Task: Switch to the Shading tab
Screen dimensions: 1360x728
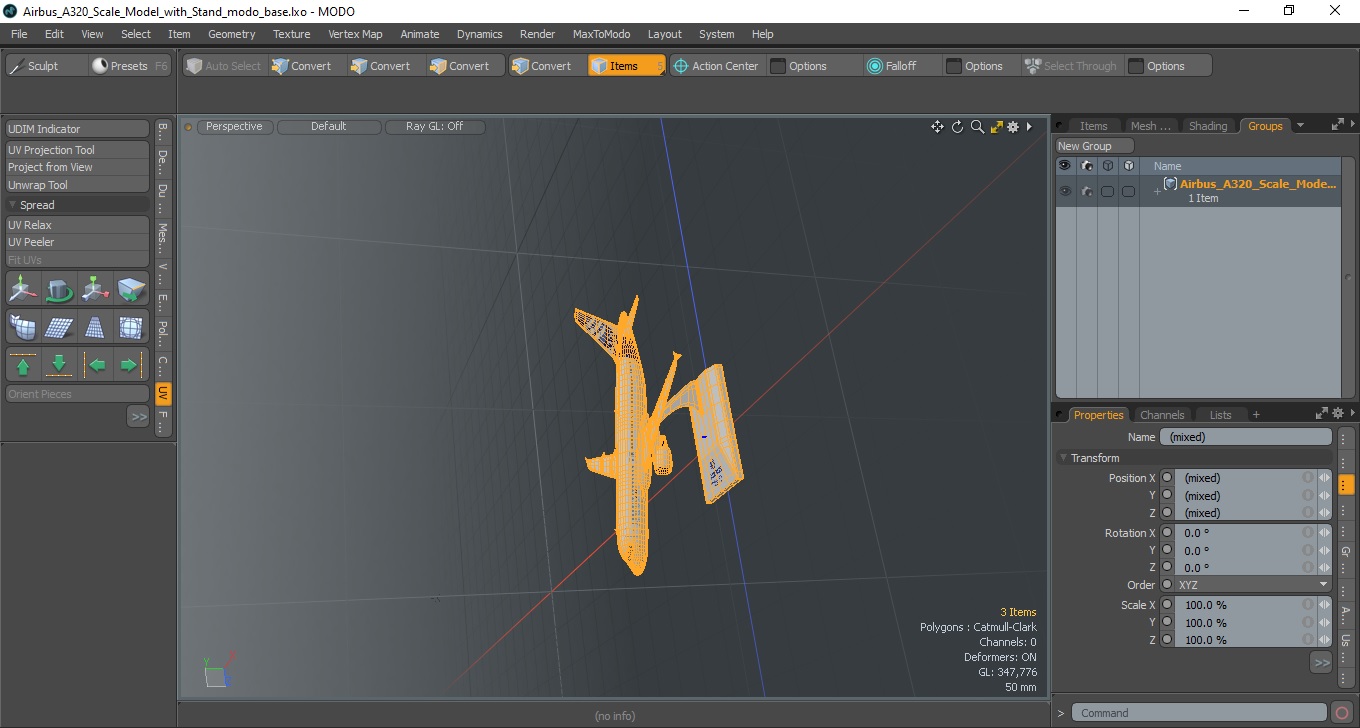Action: [x=1207, y=126]
